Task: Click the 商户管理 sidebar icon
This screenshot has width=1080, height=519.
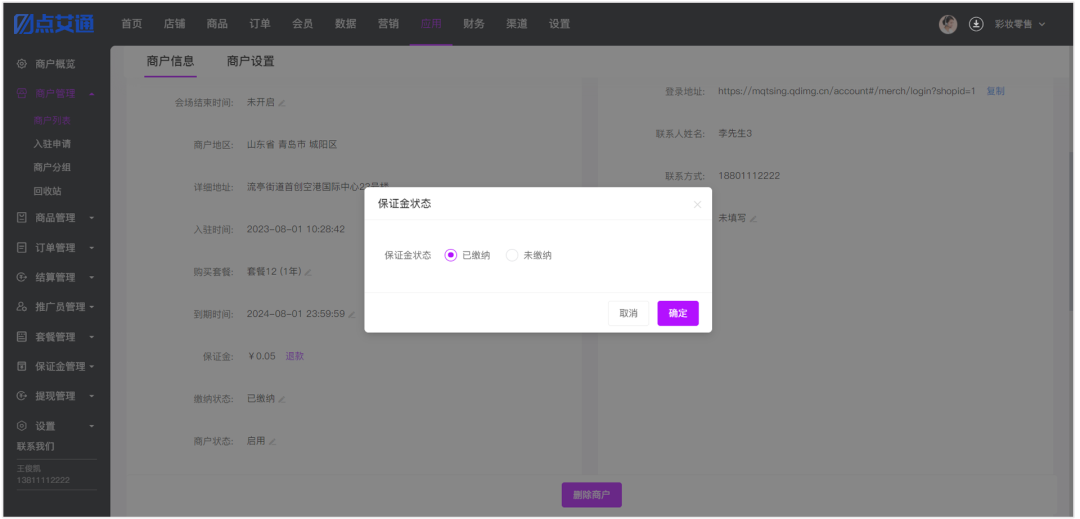Action: coord(22,94)
